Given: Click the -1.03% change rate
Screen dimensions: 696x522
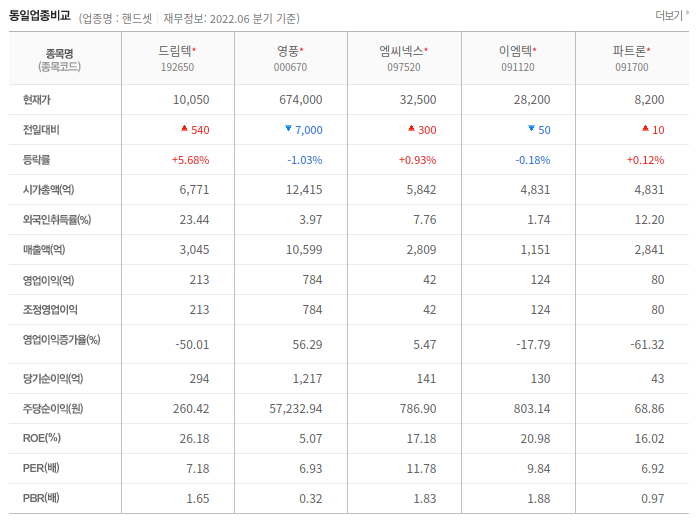Looking at the screenshot, I should point(304,160).
